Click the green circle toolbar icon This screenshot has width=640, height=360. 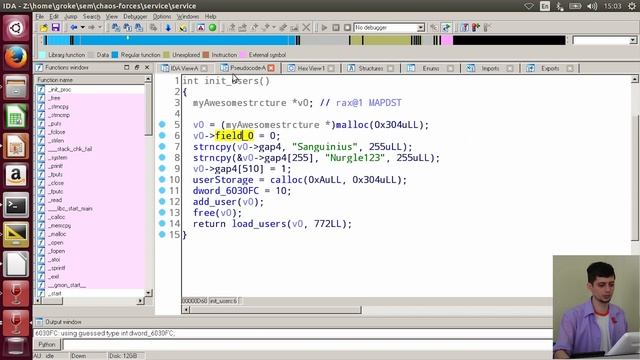213,28
